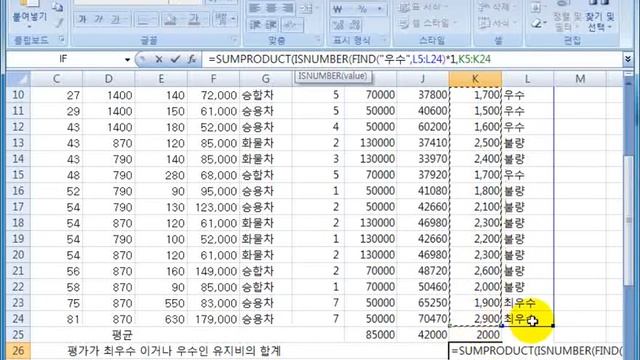The width and height of the screenshot is (640, 360).
Task: Decrease the cell indent
Action: [x=256, y=25]
